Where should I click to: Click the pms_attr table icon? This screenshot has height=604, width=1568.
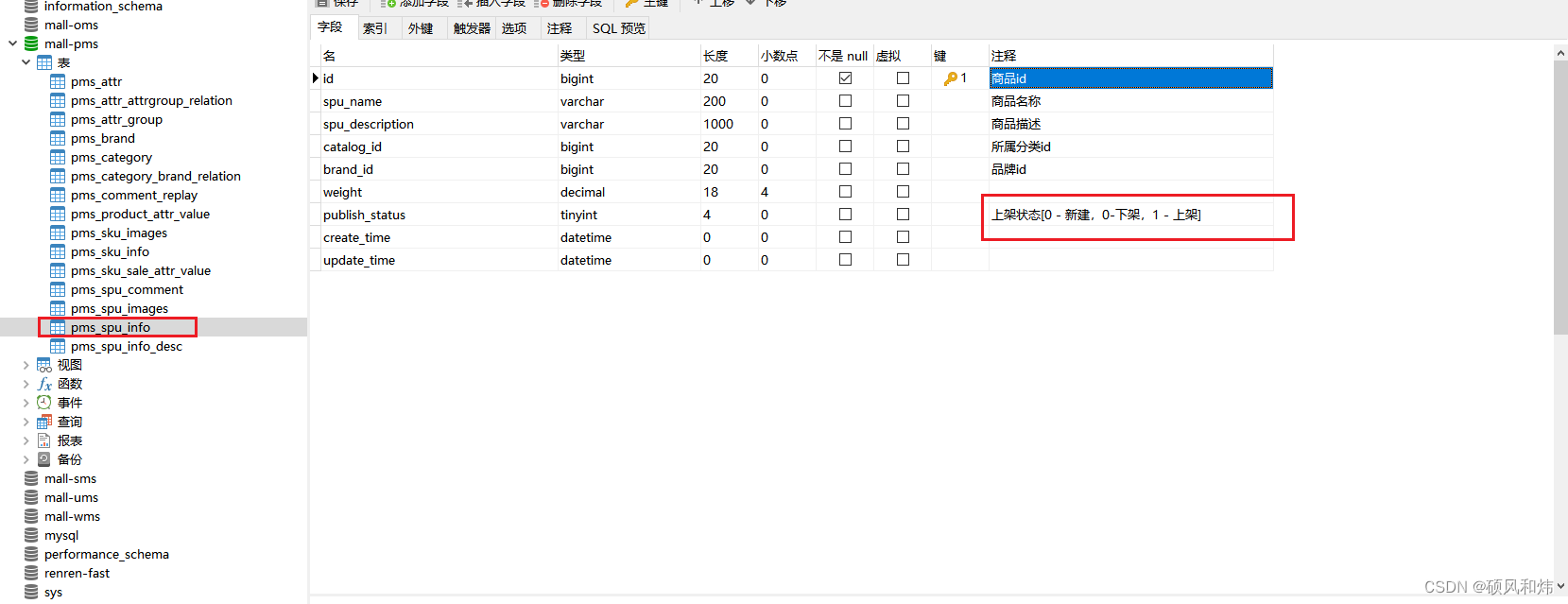pyautogui.click(x=58, y=81)
